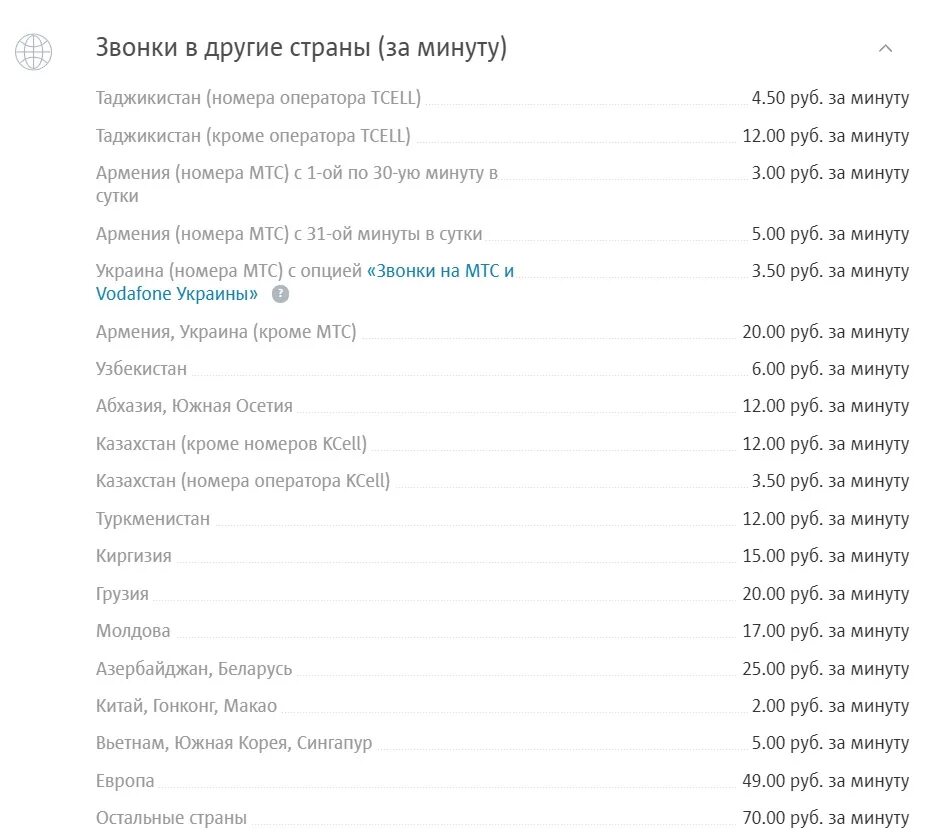Click the price '17.00 руб. за минуту'

(826, 631)
